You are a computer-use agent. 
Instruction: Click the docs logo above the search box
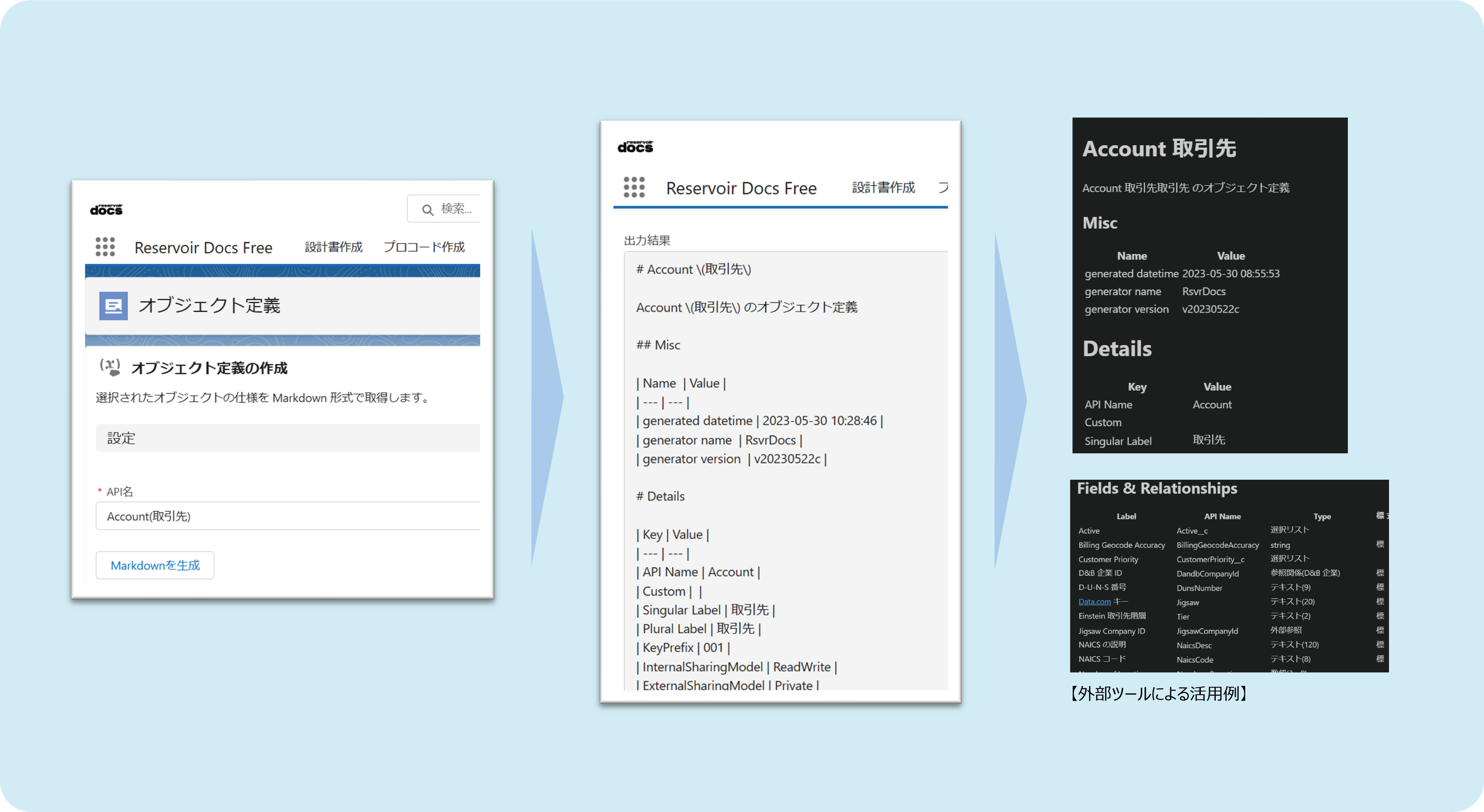pyautogui.click(x=107, y=210)
